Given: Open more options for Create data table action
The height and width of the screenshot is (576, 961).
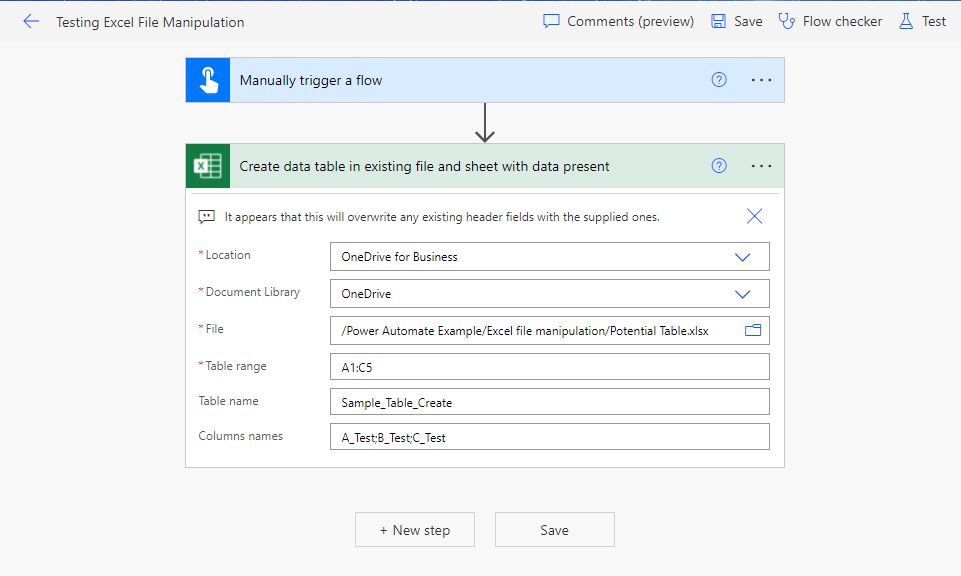Looking at the screenshot, I should coord(761,165).
